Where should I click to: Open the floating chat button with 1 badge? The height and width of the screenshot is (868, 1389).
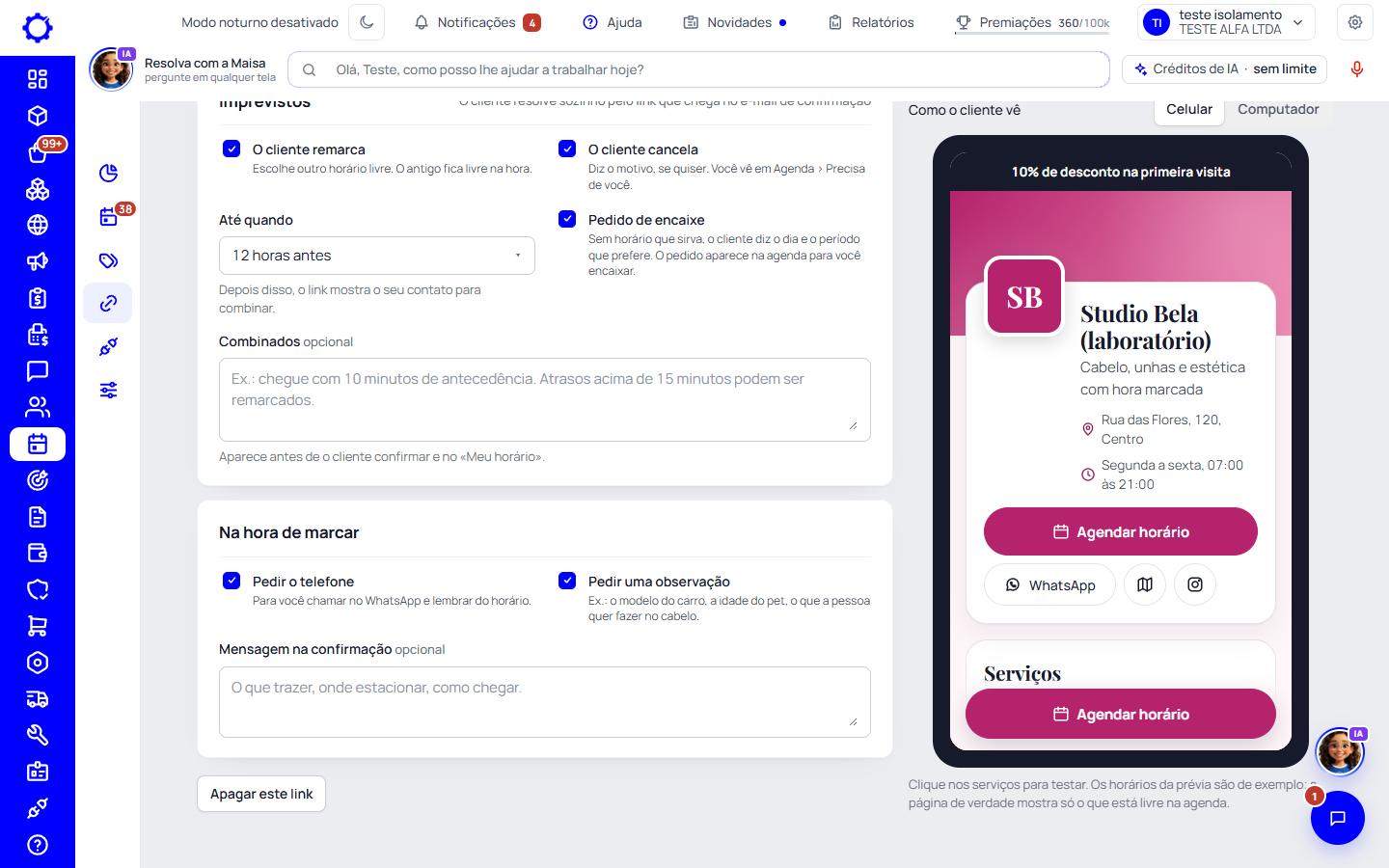tap(1338, 818)
